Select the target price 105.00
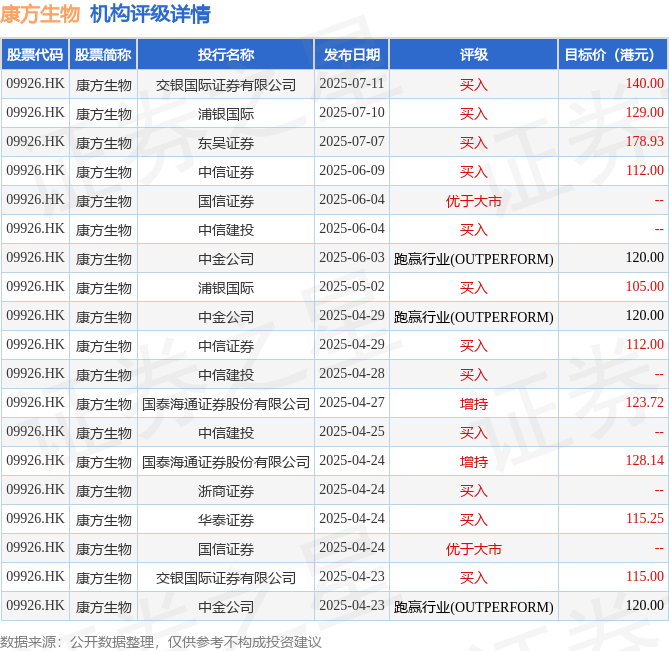This screenshot has height=651, width=669. tap(644, 287)
